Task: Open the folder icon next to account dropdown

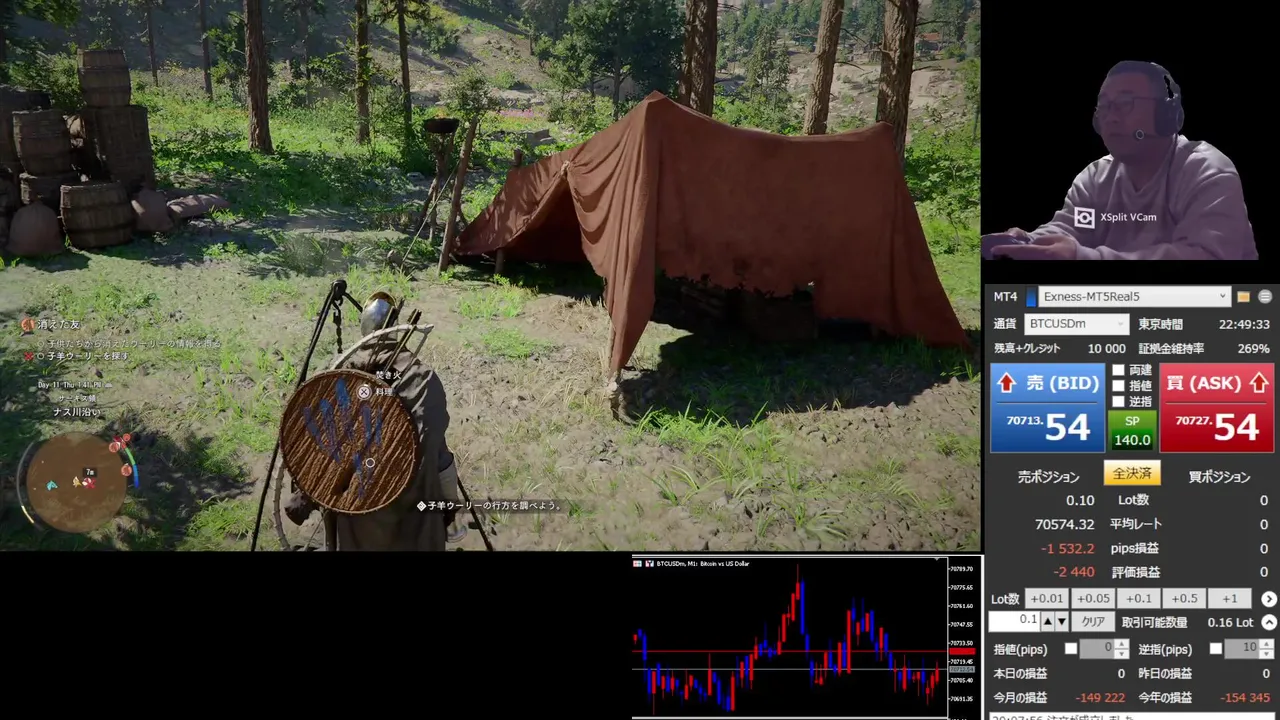Action: pos(1243,297)
